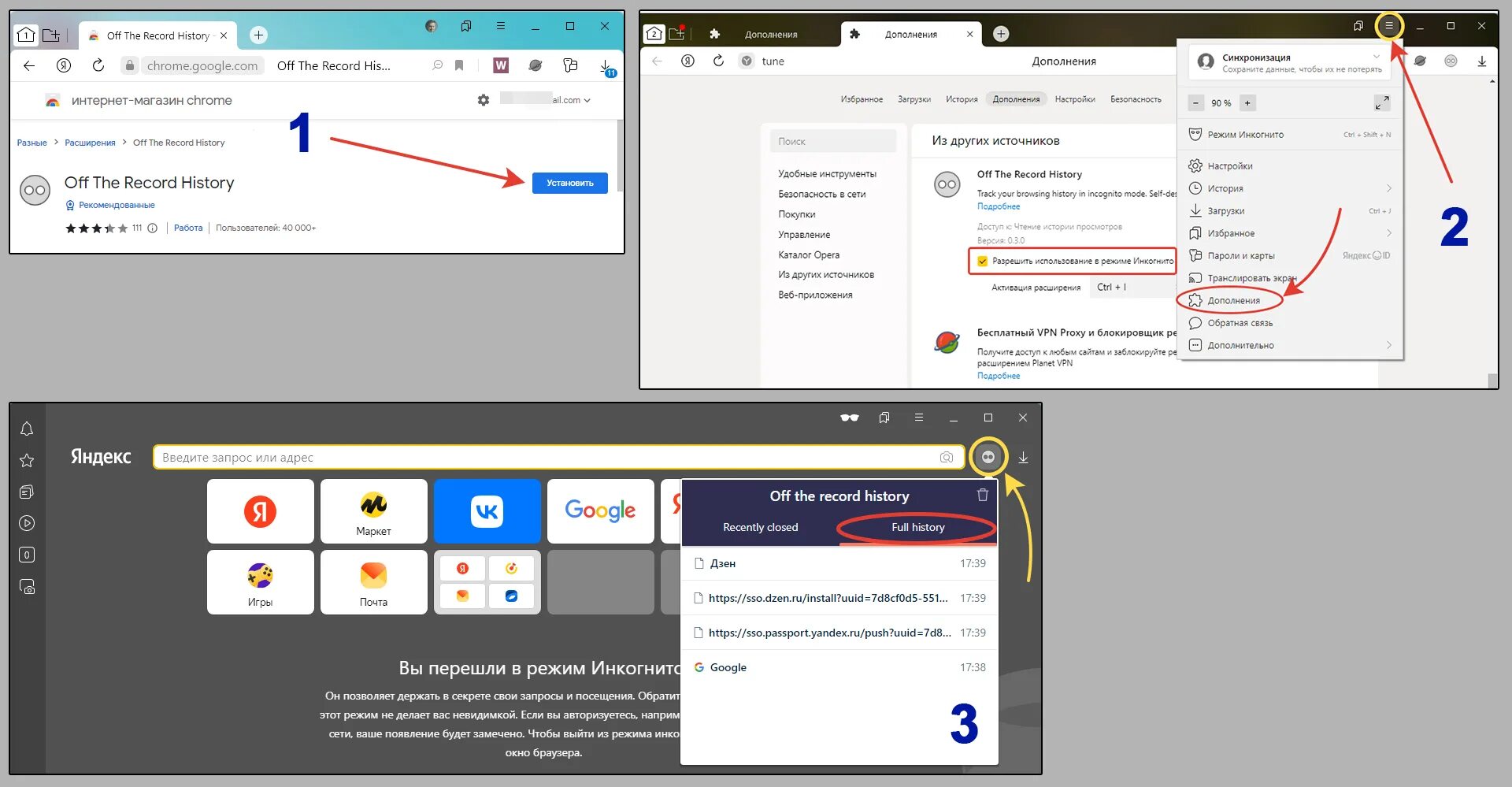Select the Избранное tab in the settings navigation
1512x787 pixels.
click(862, 99)
